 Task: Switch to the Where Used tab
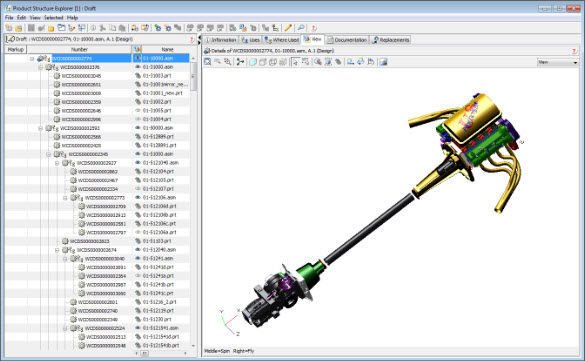282,40
